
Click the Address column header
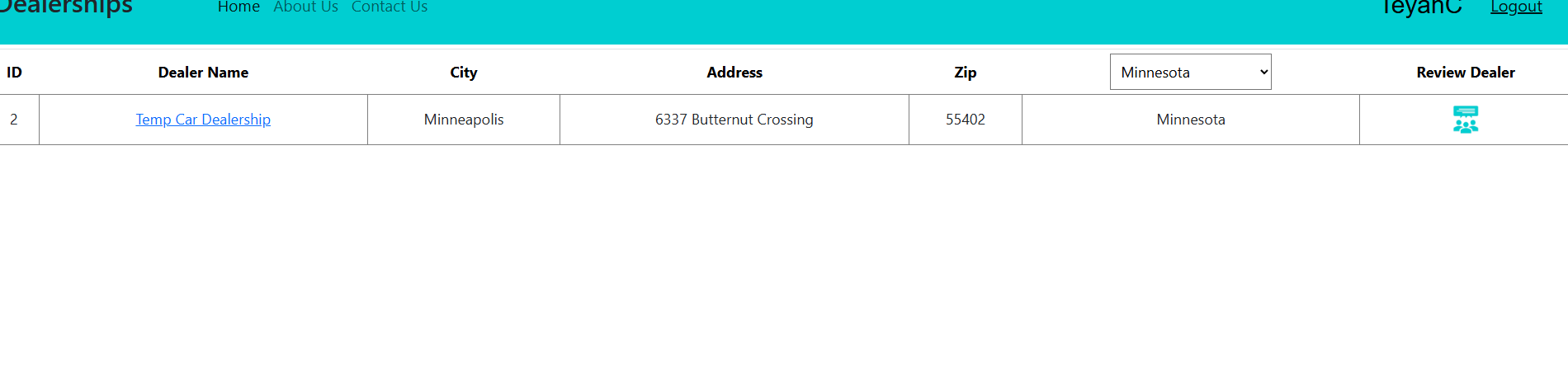(x=734, y=73)
